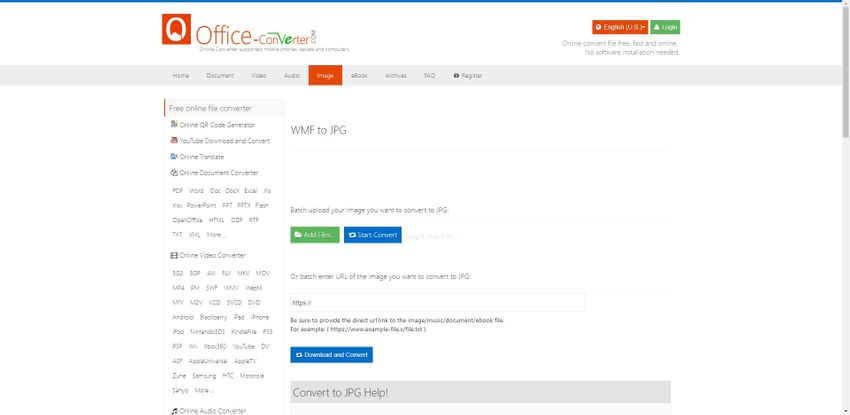This screenshot has width=850, height=415.
Task: Click the Online Translate icon
Action: click(x=174, y=156)
